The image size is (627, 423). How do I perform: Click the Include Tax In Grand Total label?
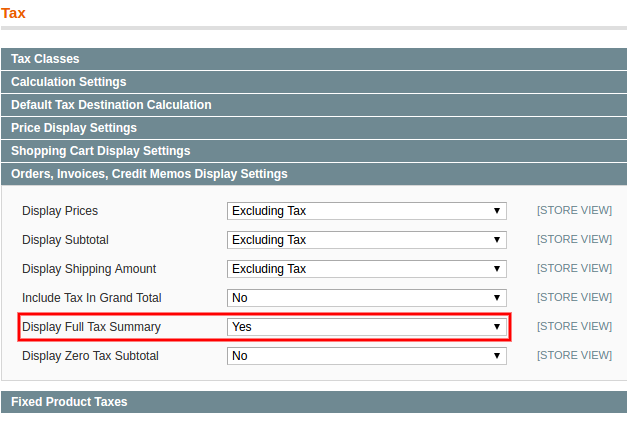(x=91, y=298)
